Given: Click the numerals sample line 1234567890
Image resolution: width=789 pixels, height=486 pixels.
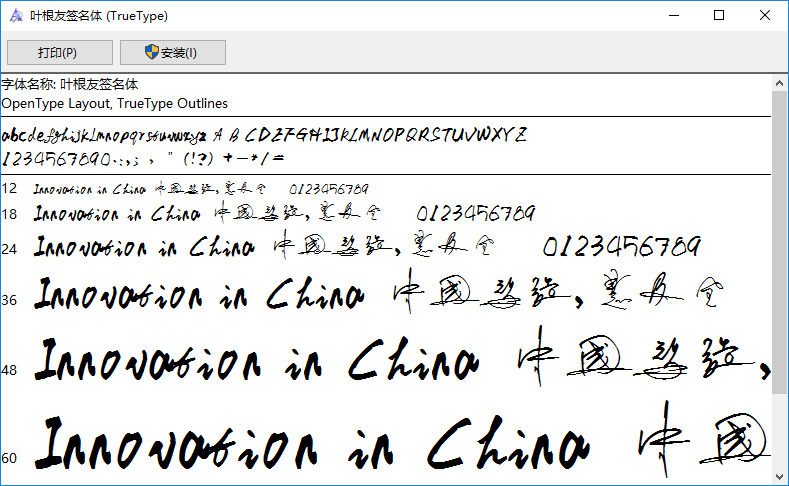Looking at the screenshot, I should click(143, 159).
